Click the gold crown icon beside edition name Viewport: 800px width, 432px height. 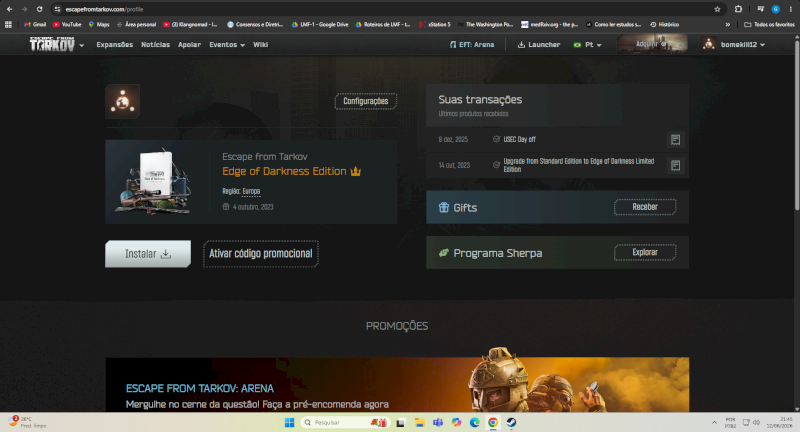[356, 171]
